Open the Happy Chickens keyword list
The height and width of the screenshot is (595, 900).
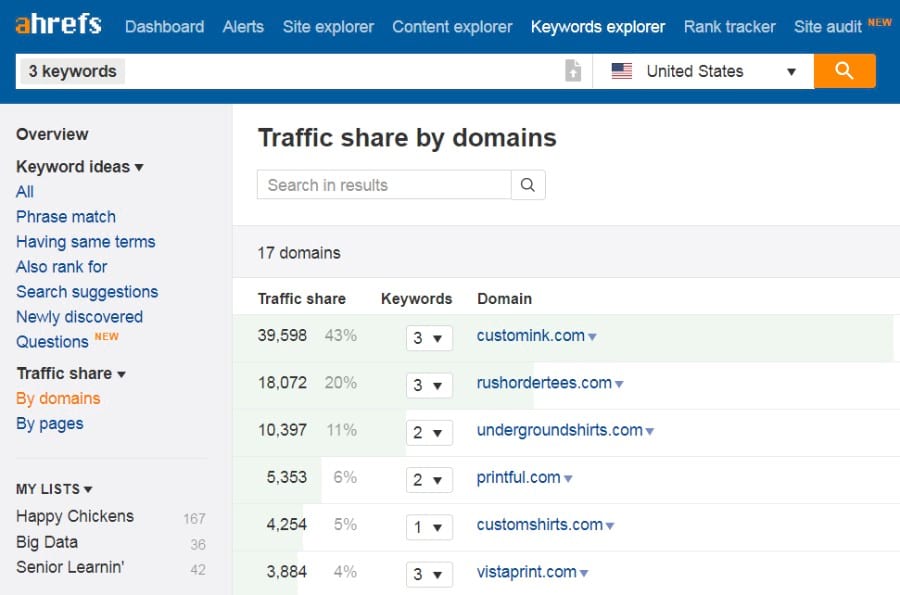(x=74, y=516)
